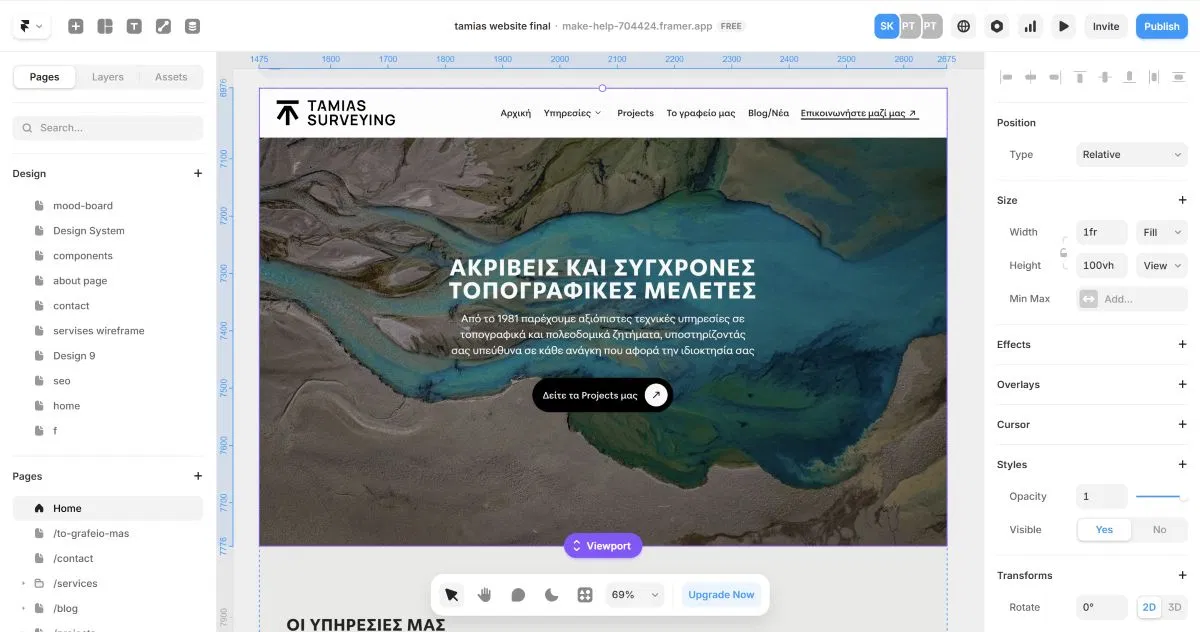Viewport: 1200px width, 632px height.
Task: Click the Height value field 100vh
Action: (x=1102, y=265)
